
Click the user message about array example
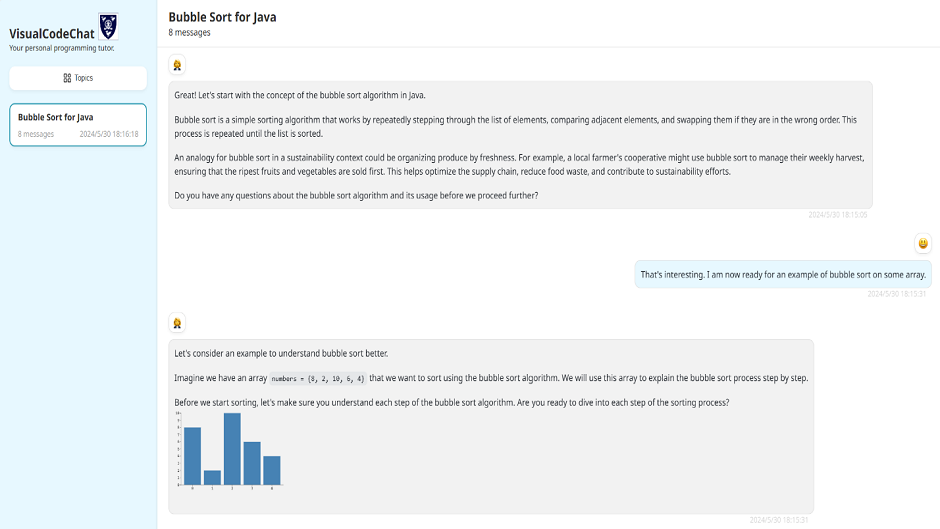pos(783,275)
